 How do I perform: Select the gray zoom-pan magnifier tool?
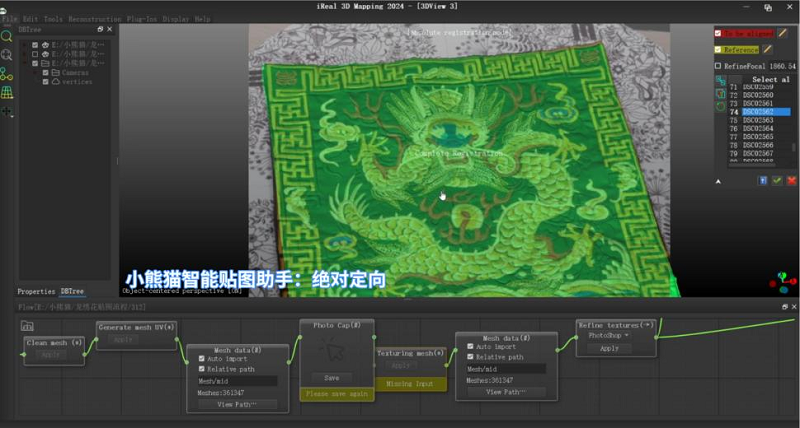point(6,55)
